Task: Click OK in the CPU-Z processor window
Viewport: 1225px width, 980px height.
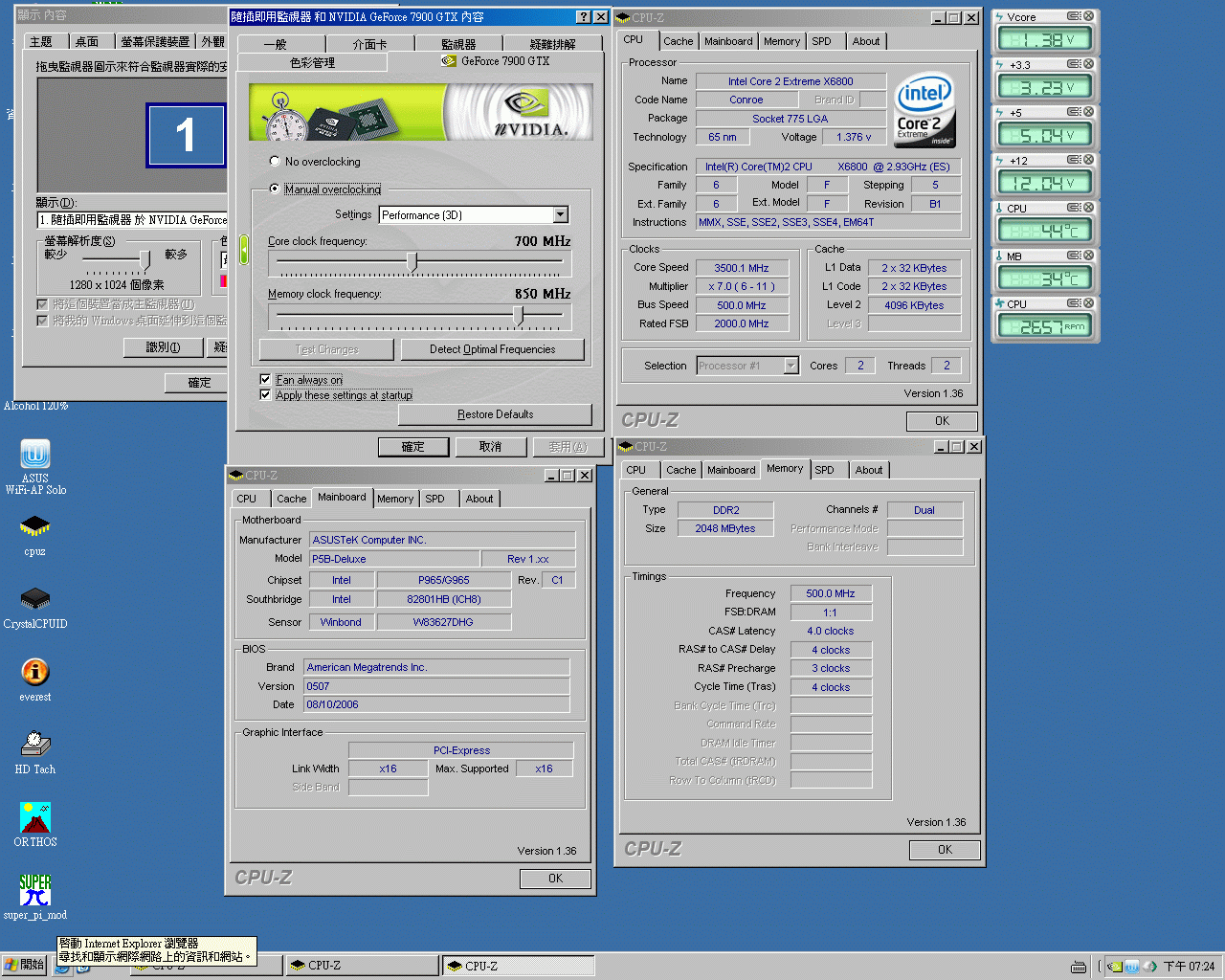Action: pyautogui.click(x=942, y=421)
